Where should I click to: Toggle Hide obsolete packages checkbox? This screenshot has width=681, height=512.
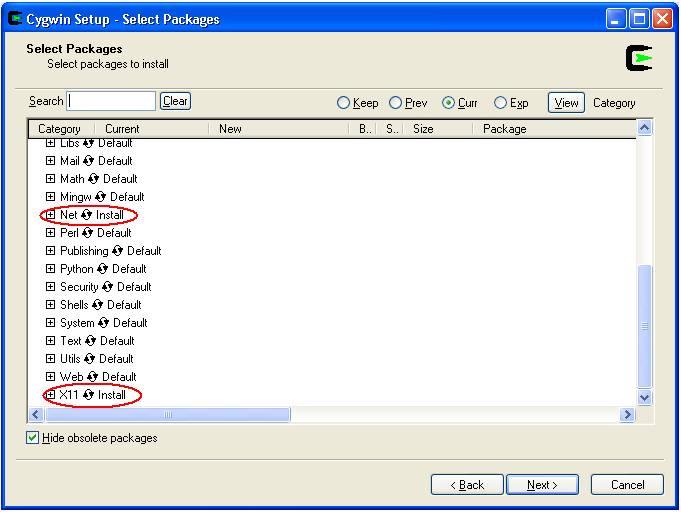[x=32, y=438]
